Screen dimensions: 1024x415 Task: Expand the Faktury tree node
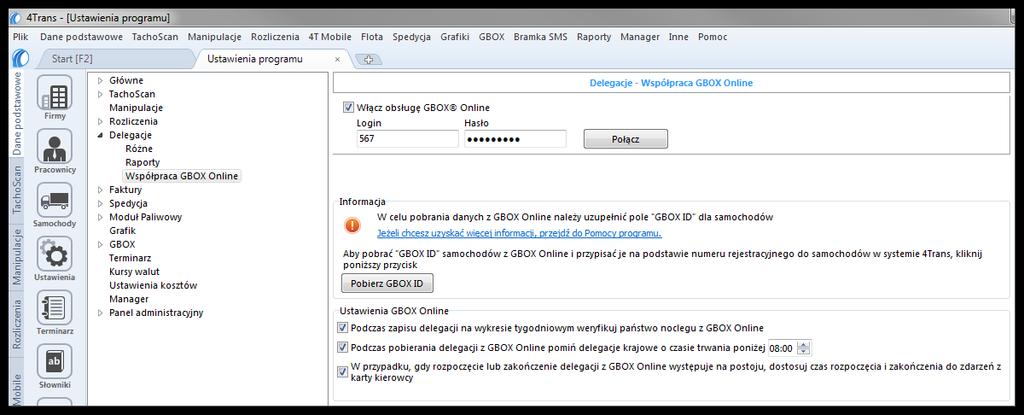click(100, 190)
